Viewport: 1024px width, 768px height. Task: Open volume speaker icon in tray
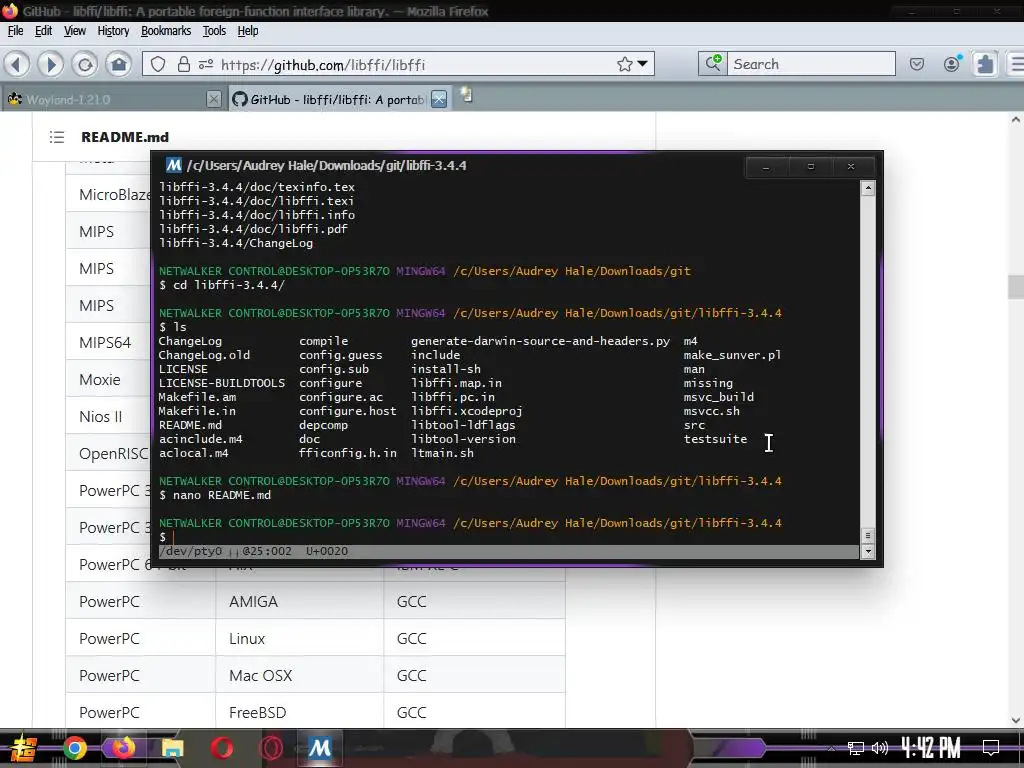880,748
